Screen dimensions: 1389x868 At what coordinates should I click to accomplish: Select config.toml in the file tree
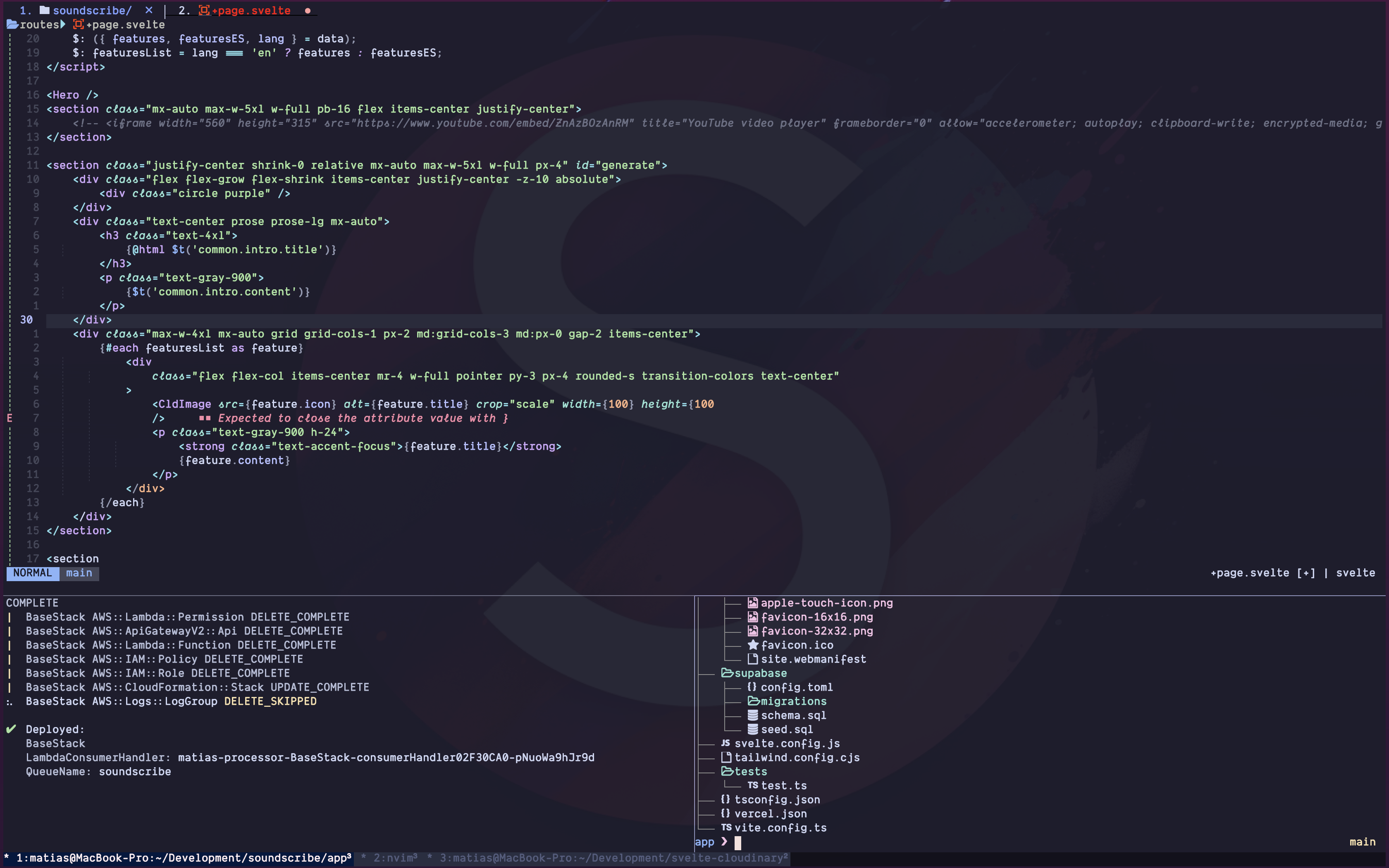[797, 687]
